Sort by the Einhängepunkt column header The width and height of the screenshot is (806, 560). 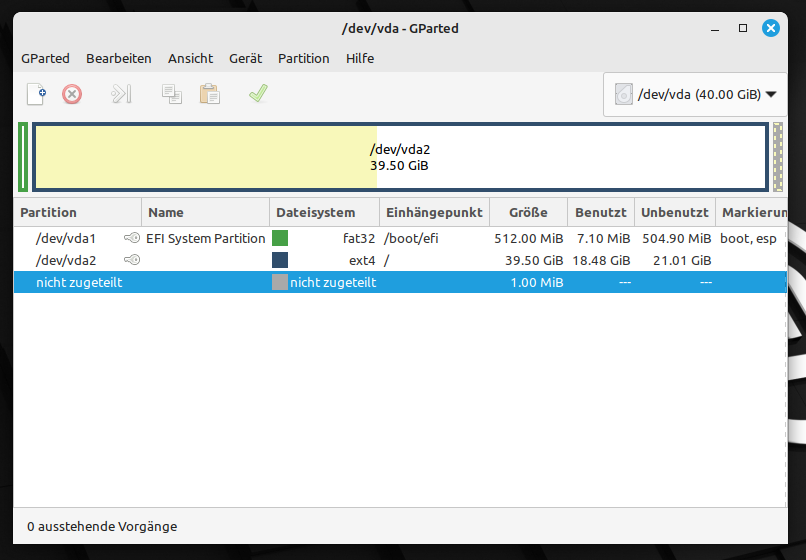coord(434,212)
